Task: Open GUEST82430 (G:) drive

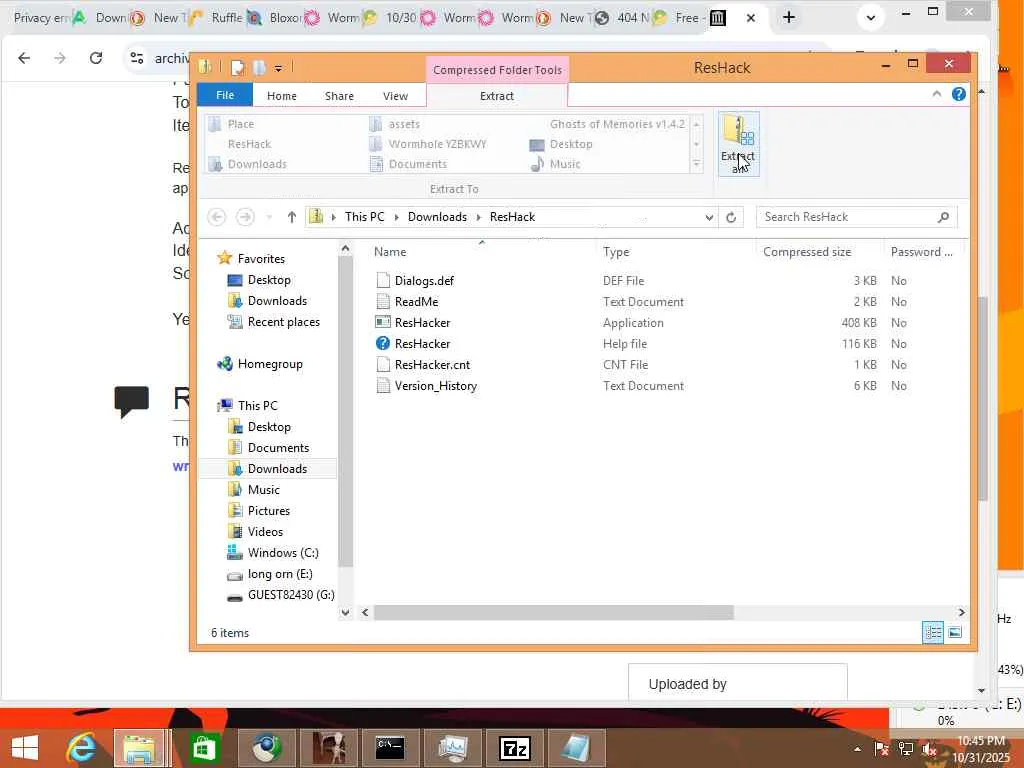Action: [291, 595]
